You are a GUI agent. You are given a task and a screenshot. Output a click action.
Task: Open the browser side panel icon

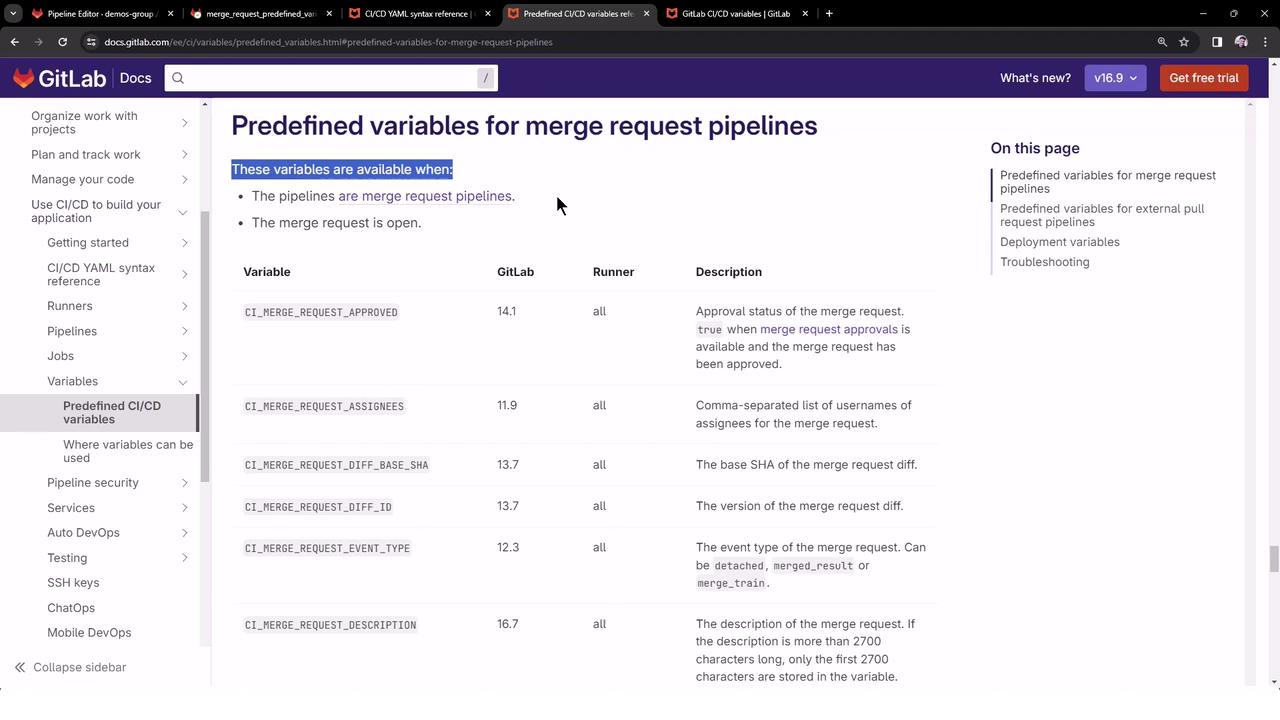coord(1217,42)
